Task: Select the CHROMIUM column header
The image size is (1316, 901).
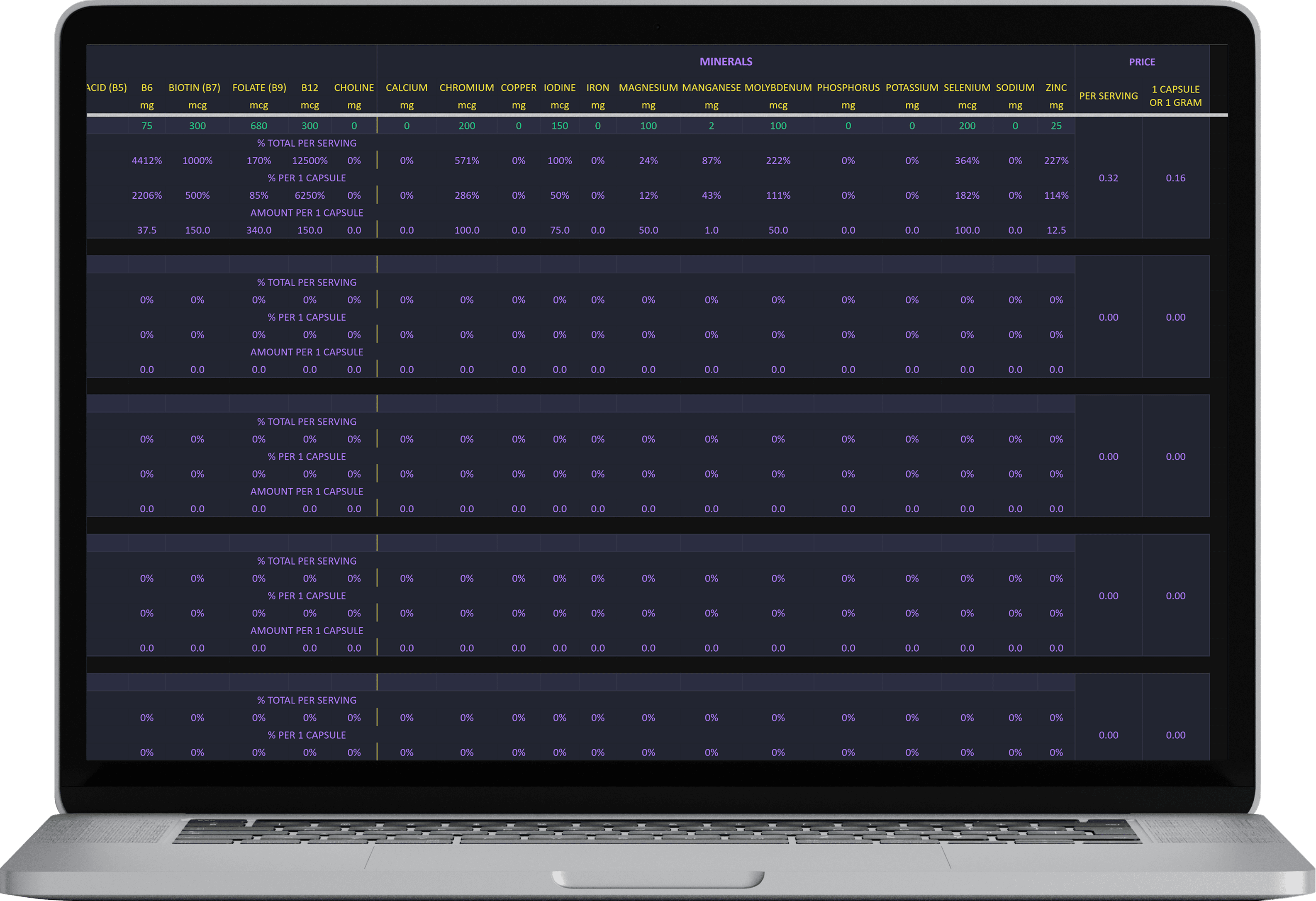Action: tap(467, 88)
